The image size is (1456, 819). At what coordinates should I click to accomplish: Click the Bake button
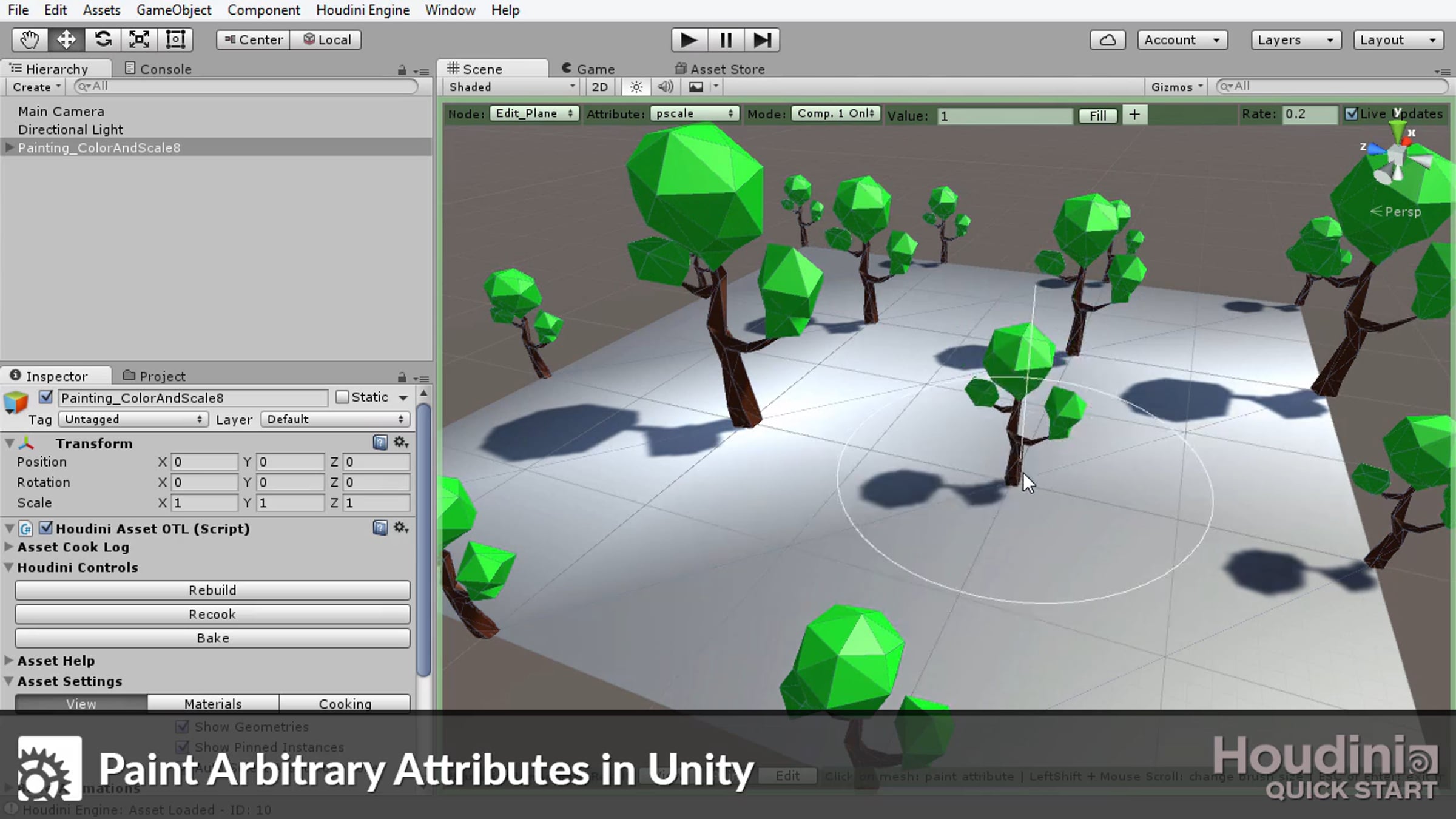pyautogui.click(x=212, y=638)
